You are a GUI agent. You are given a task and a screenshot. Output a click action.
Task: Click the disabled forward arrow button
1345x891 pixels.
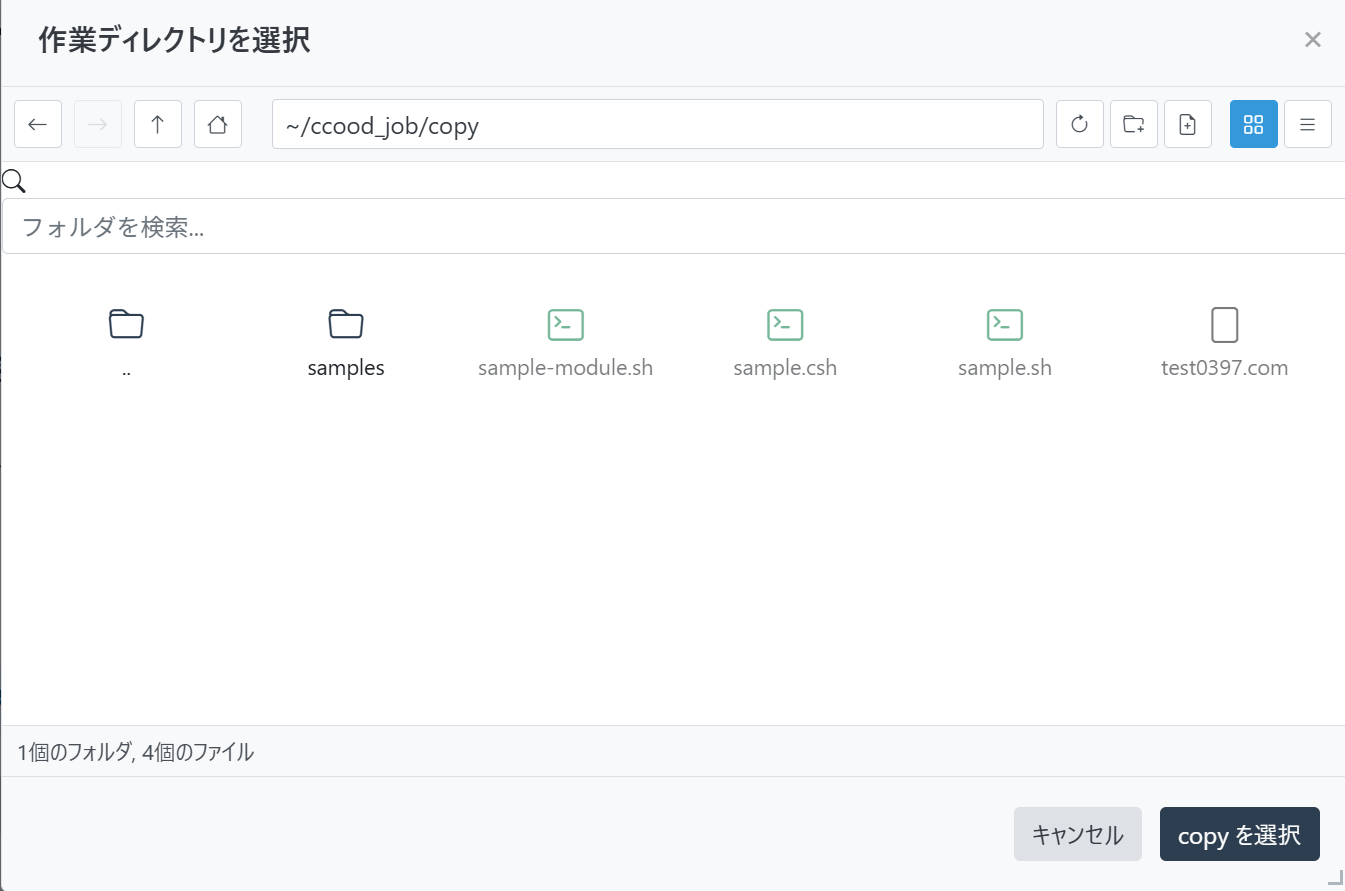98,124
